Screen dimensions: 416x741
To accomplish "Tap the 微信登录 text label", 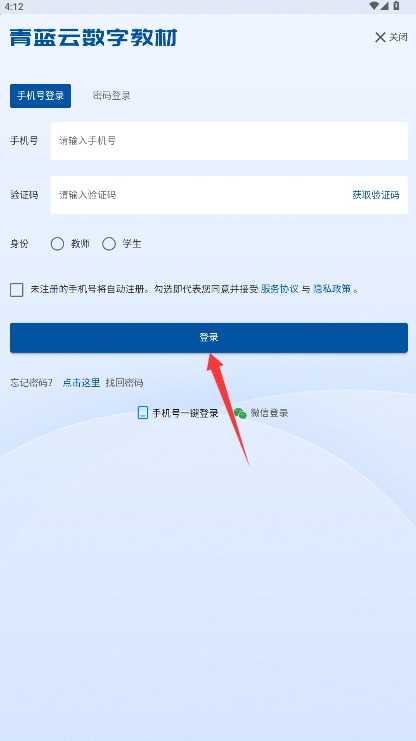I will click(269, 413).
